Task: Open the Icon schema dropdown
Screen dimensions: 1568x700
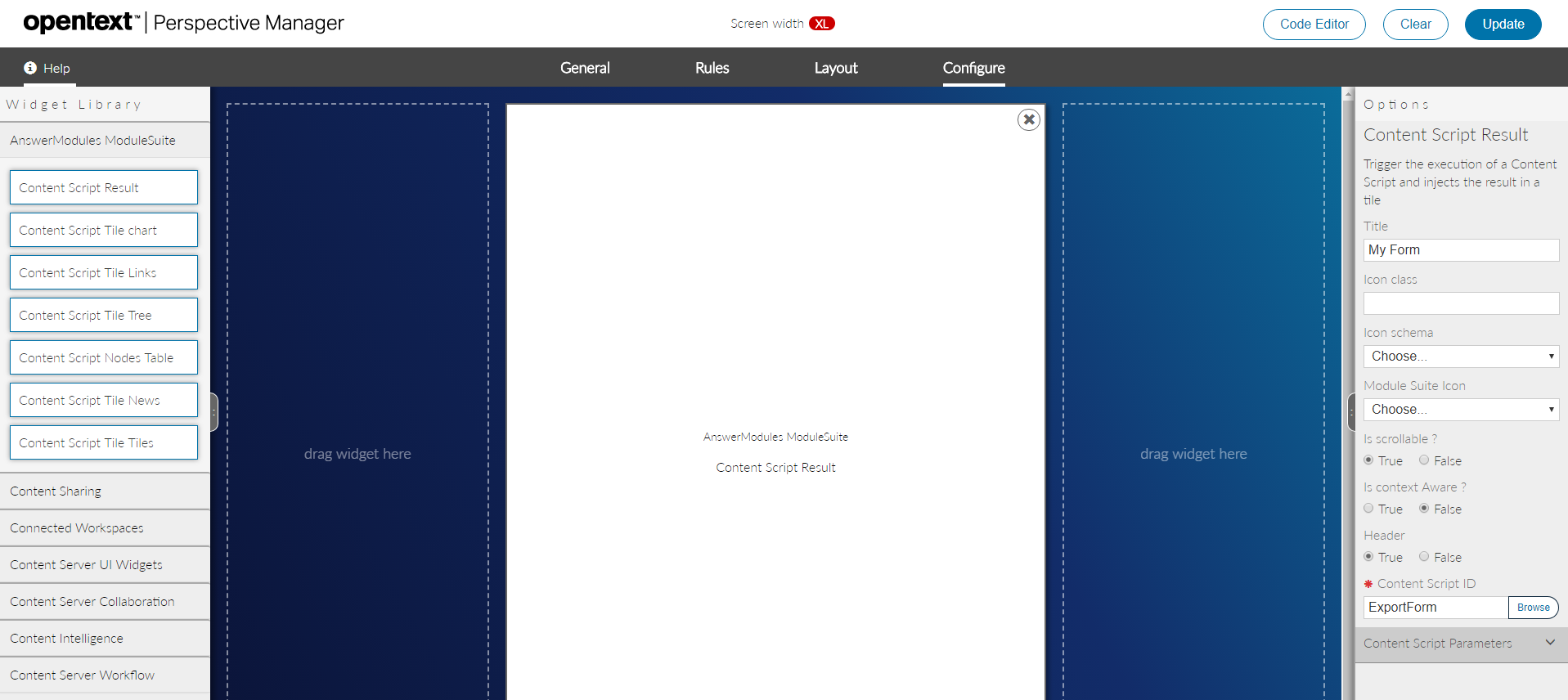Action: coord(1460,357)
